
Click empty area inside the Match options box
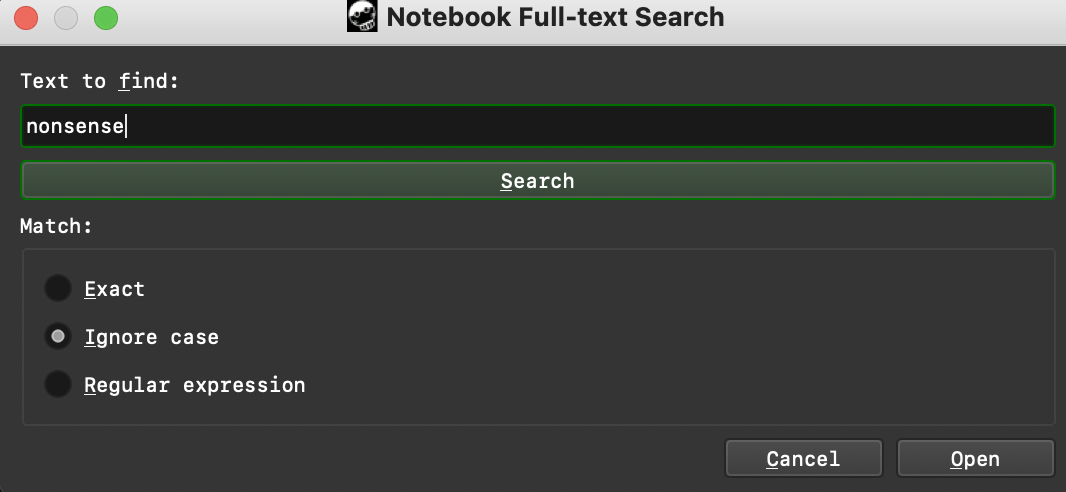click(x=680, y=336)
